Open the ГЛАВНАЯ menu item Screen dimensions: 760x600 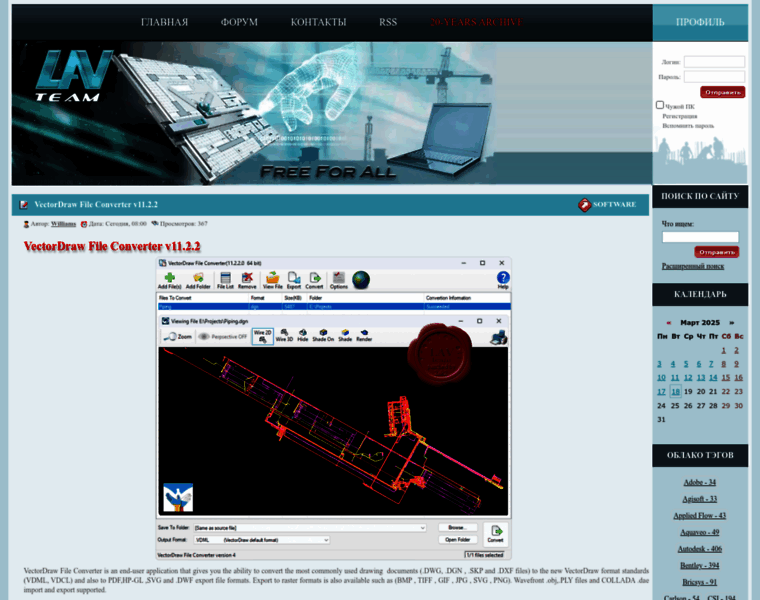[164, 22]
